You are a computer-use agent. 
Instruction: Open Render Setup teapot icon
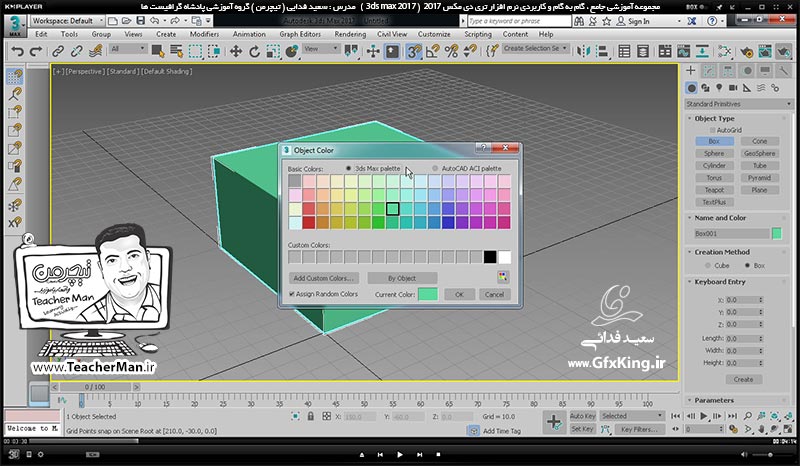746,52
